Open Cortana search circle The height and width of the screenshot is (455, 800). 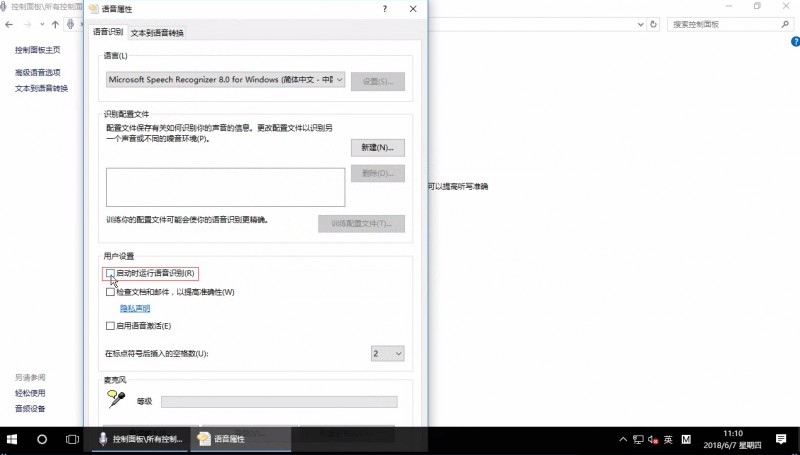pyautogui.click(x=42, y=439)
